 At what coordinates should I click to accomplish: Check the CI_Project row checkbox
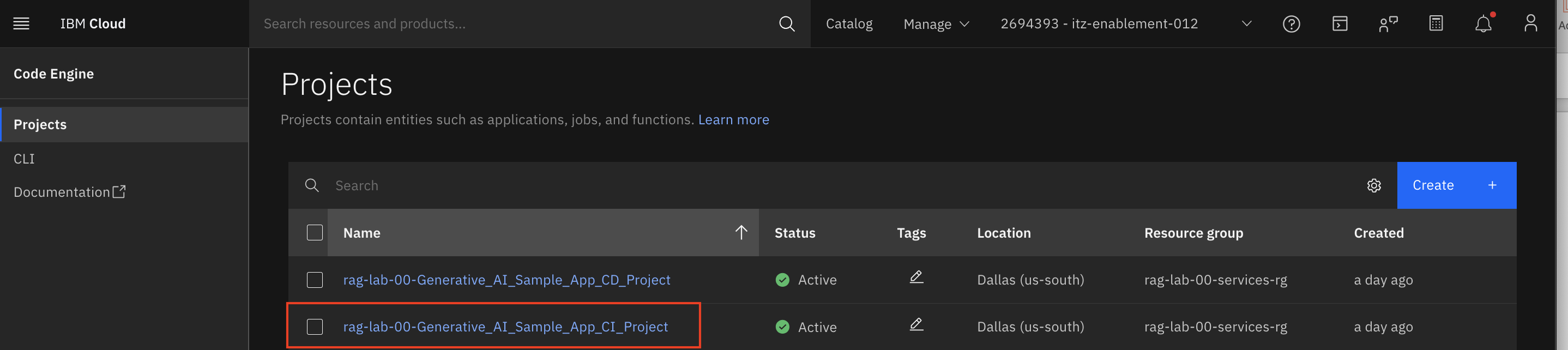tap(315, 327)
